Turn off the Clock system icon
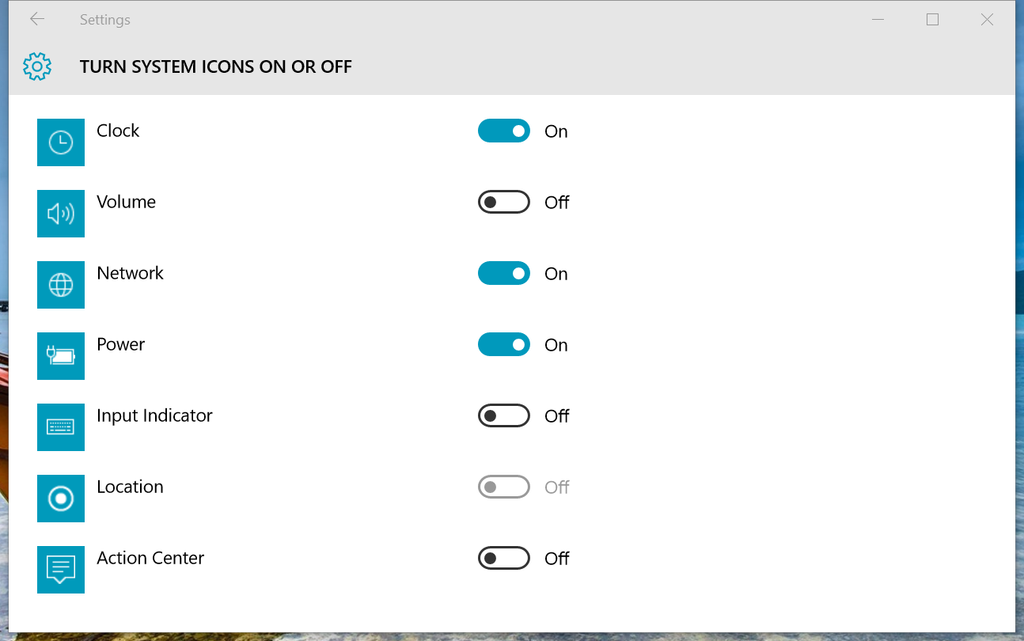Viewport: 1024px width, 641px height. [x=503, y=131]
